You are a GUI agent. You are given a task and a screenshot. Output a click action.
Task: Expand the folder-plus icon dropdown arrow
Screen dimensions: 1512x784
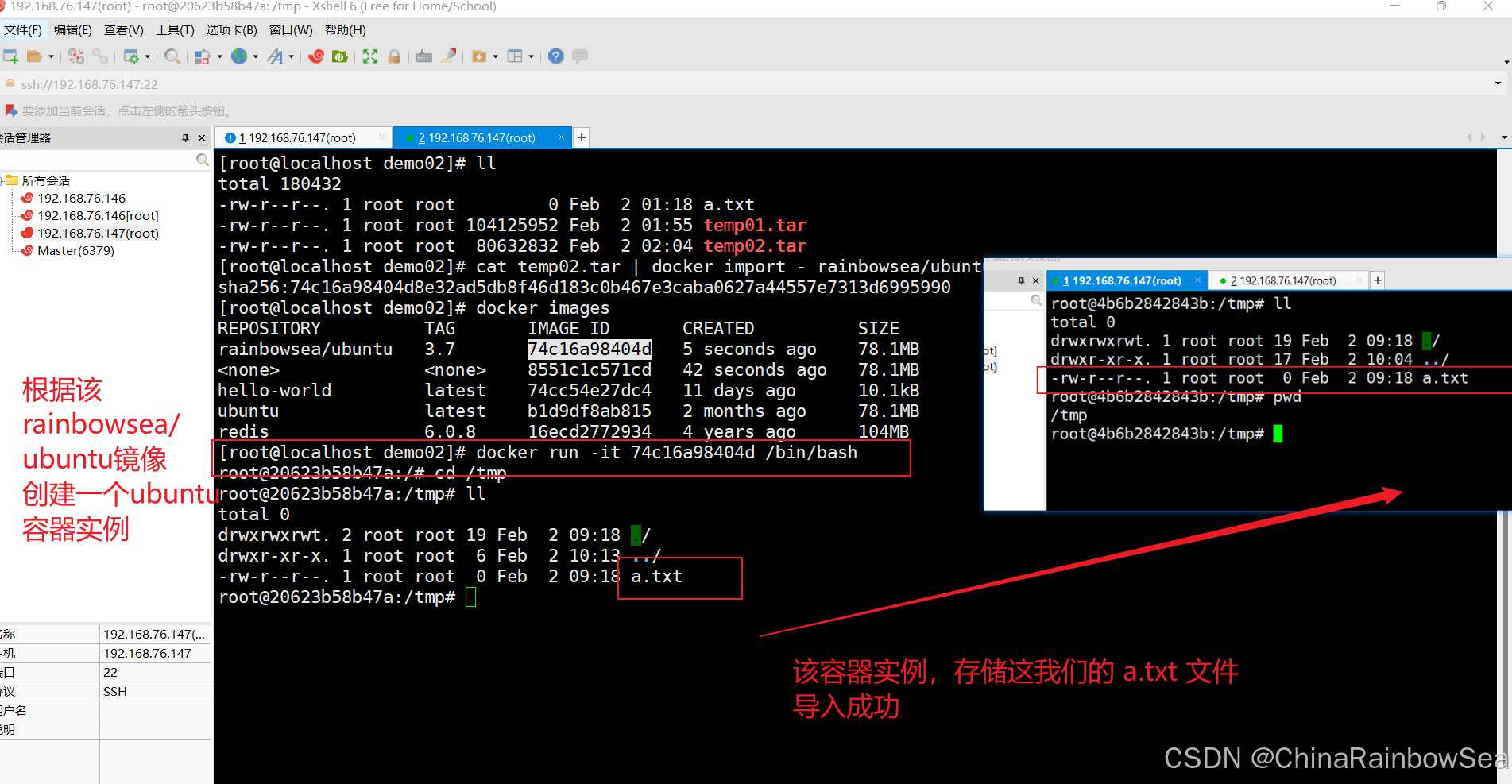pos(495,56)
